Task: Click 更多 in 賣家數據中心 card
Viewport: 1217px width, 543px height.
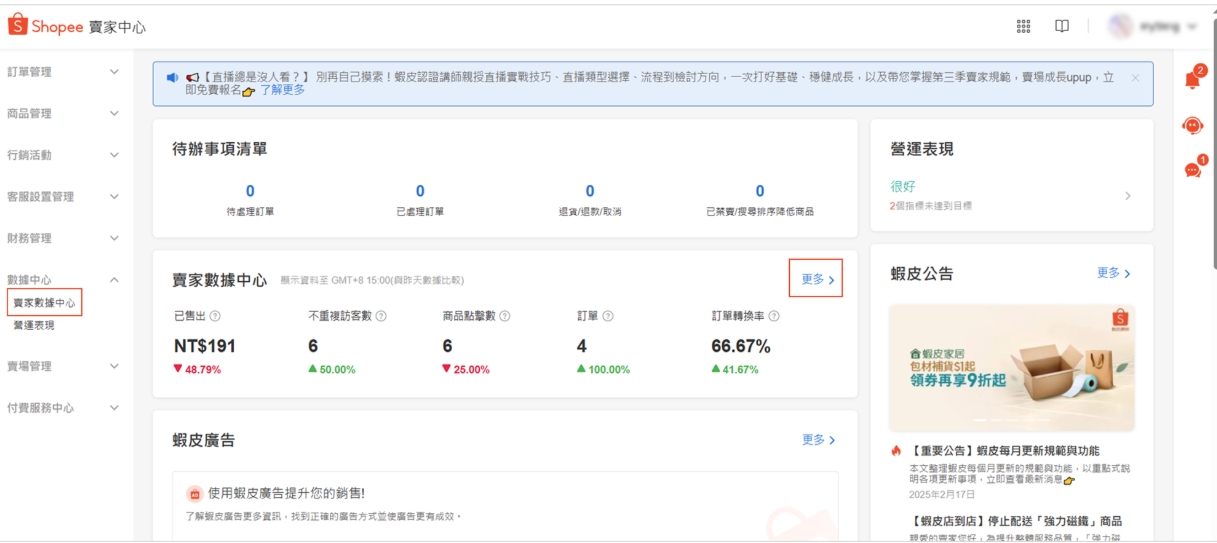Action: coord(817,280)
